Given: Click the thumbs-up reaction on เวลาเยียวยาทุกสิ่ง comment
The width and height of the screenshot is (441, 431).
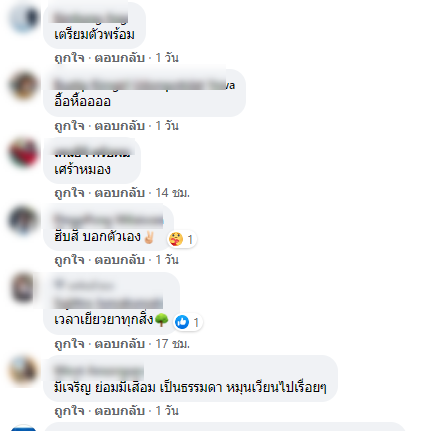Looking at the screenshot, I should (182, 322).
